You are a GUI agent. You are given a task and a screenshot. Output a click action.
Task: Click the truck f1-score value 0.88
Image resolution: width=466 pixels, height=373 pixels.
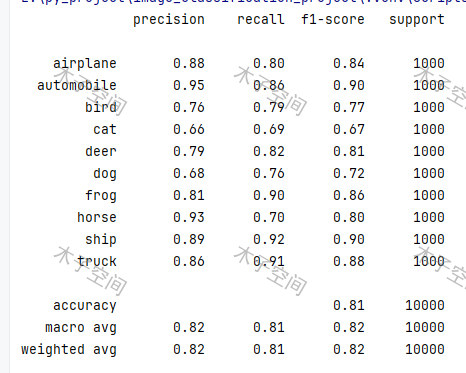(349, 261)
